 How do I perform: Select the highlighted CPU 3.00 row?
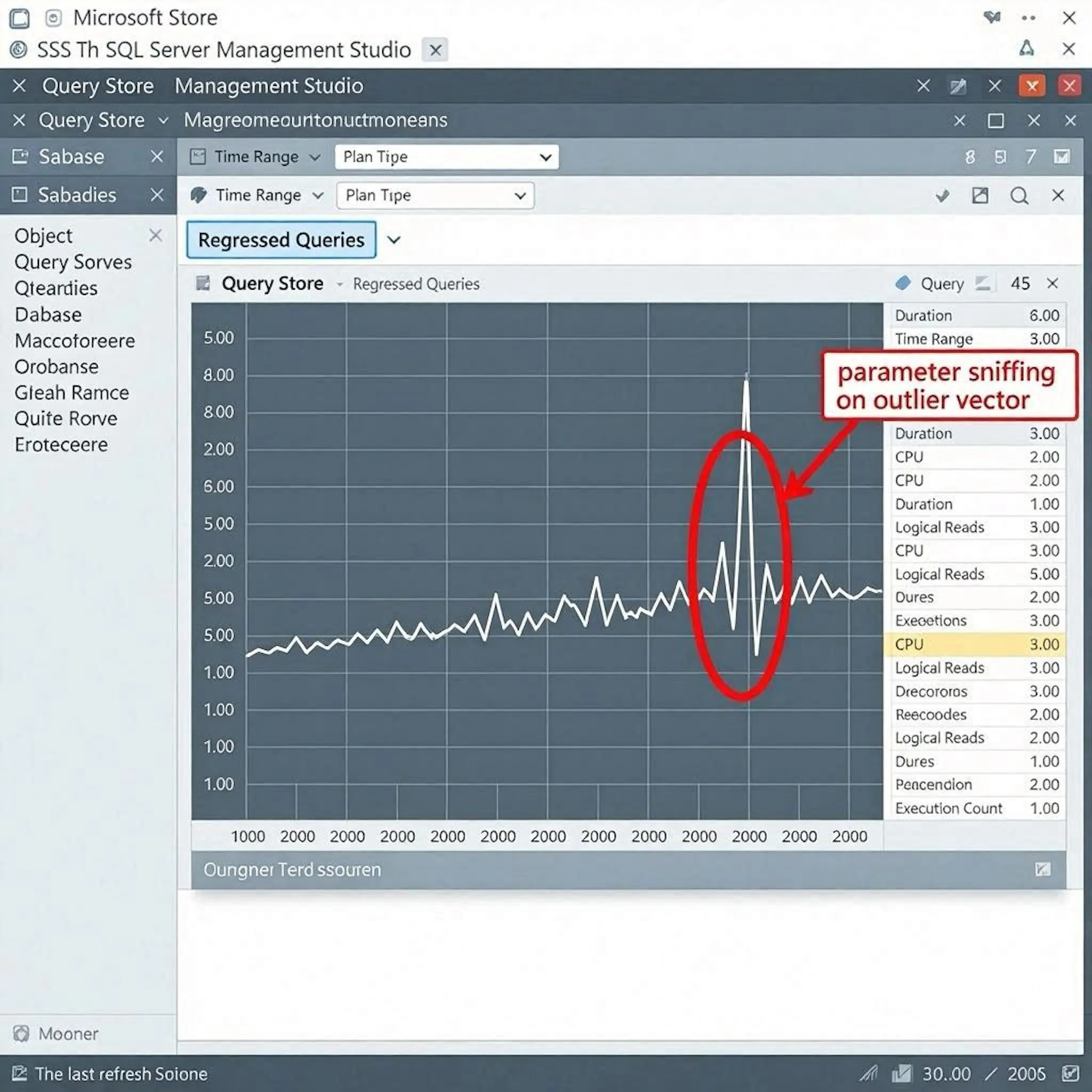976,644
